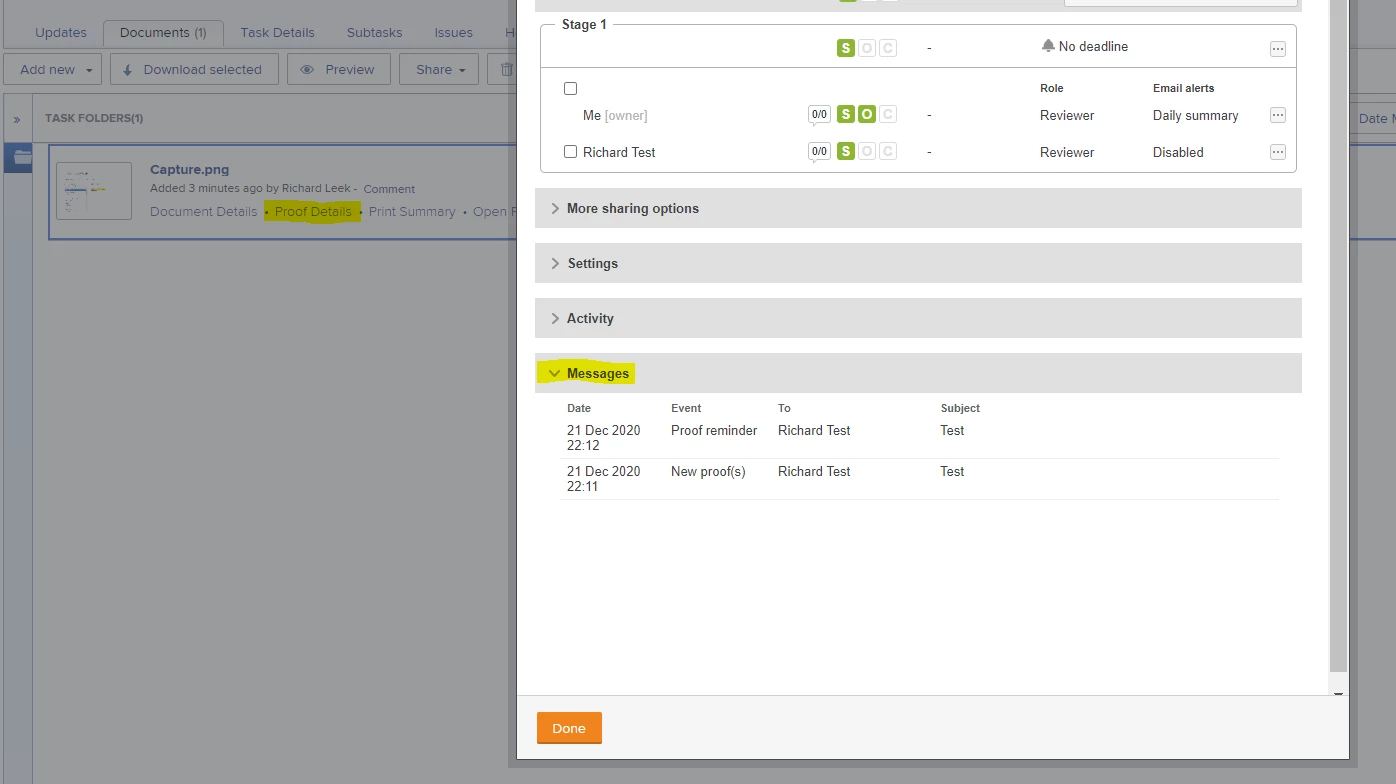The width and height of the screenshot is (1396, 784).
Task: Check the Richard Test checkbox
Action: click(570, 152)
